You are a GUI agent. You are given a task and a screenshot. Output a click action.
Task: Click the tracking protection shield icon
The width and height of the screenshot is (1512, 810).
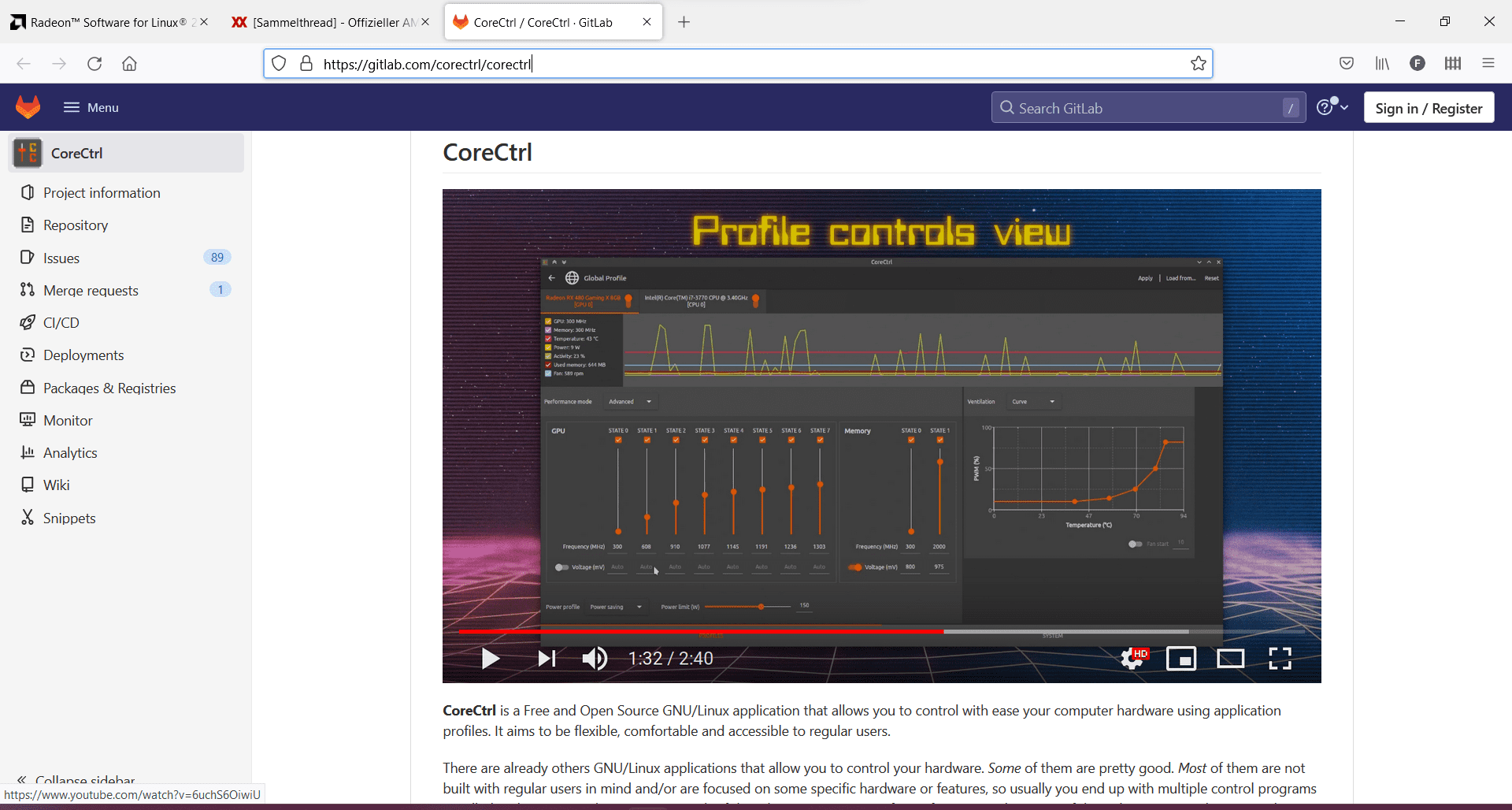click(x=279, y=64)
